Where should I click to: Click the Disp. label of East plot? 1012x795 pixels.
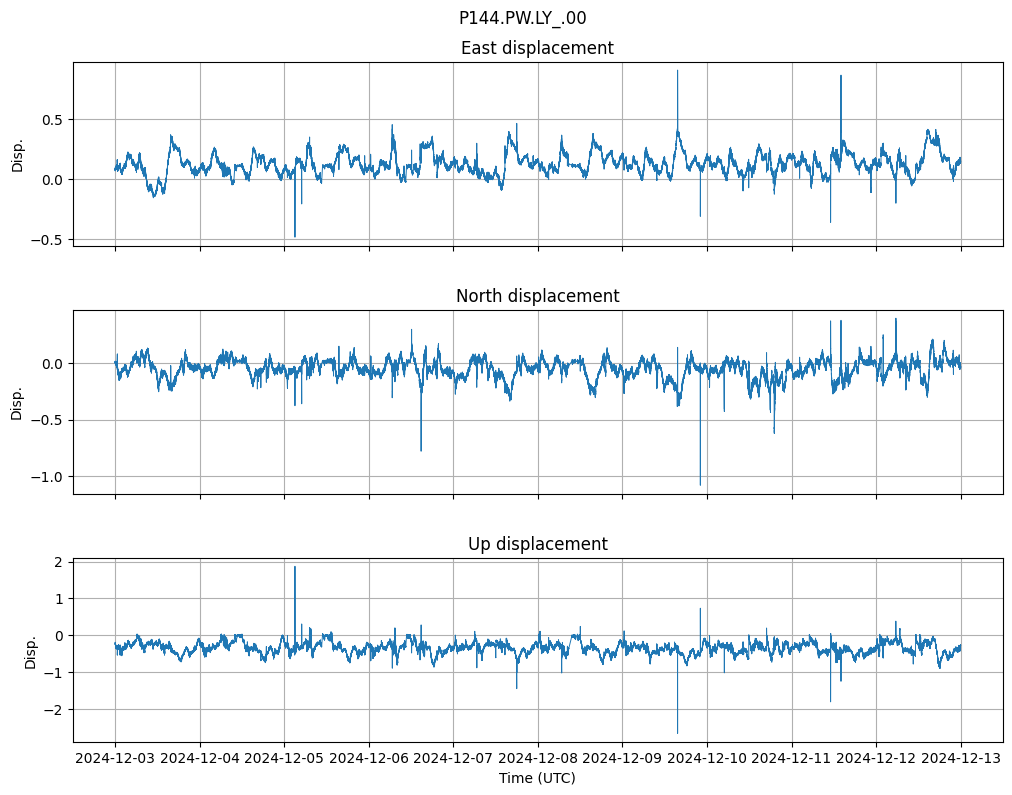(x=17, y=154)
